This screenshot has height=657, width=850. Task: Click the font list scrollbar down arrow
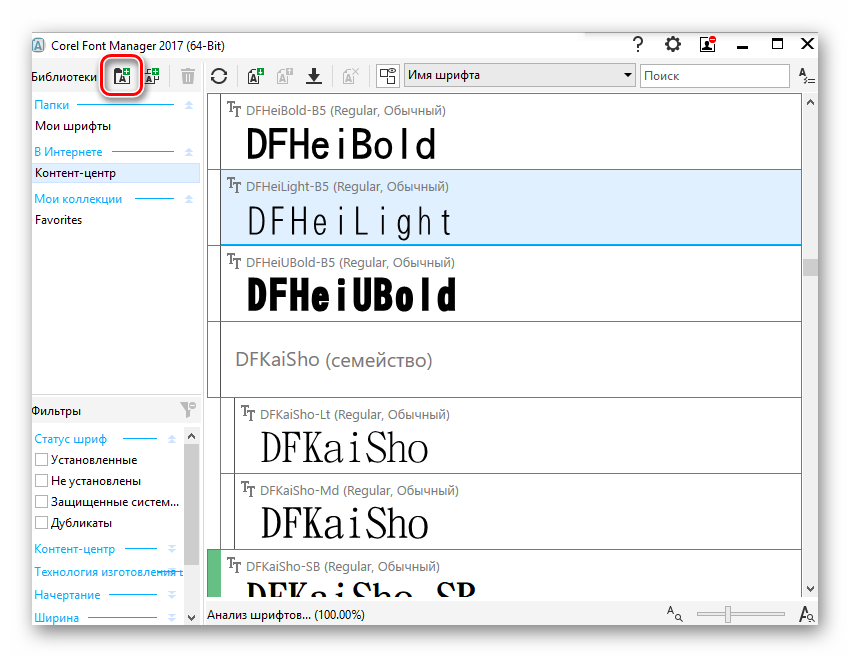coord(810,589)
